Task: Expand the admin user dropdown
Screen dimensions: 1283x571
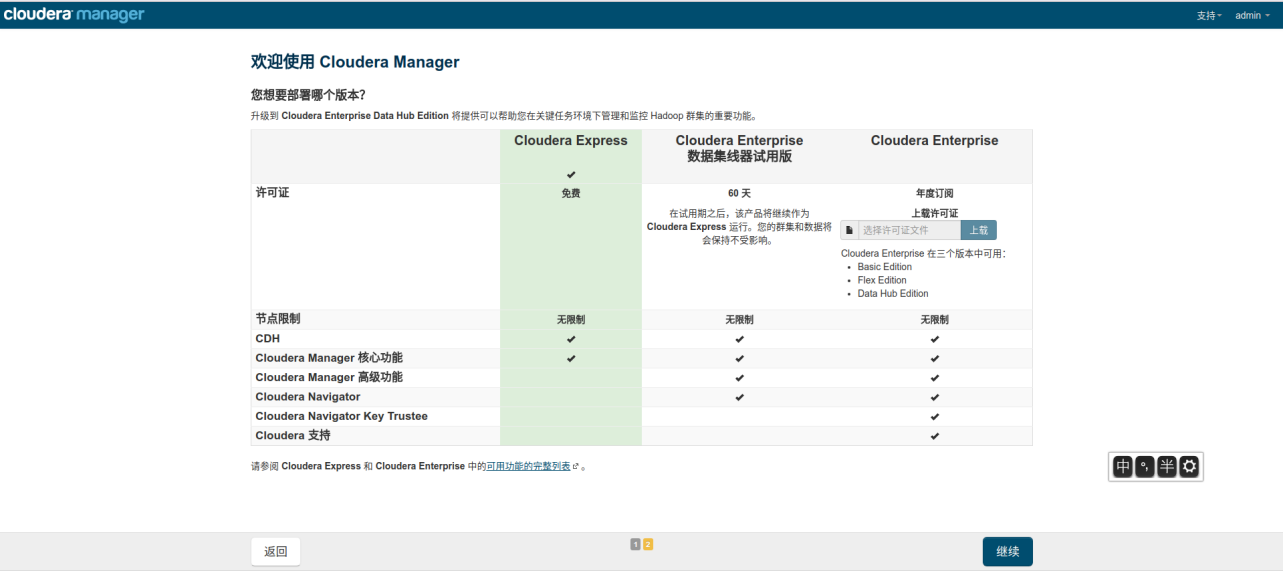Action: pos(1252,16)
